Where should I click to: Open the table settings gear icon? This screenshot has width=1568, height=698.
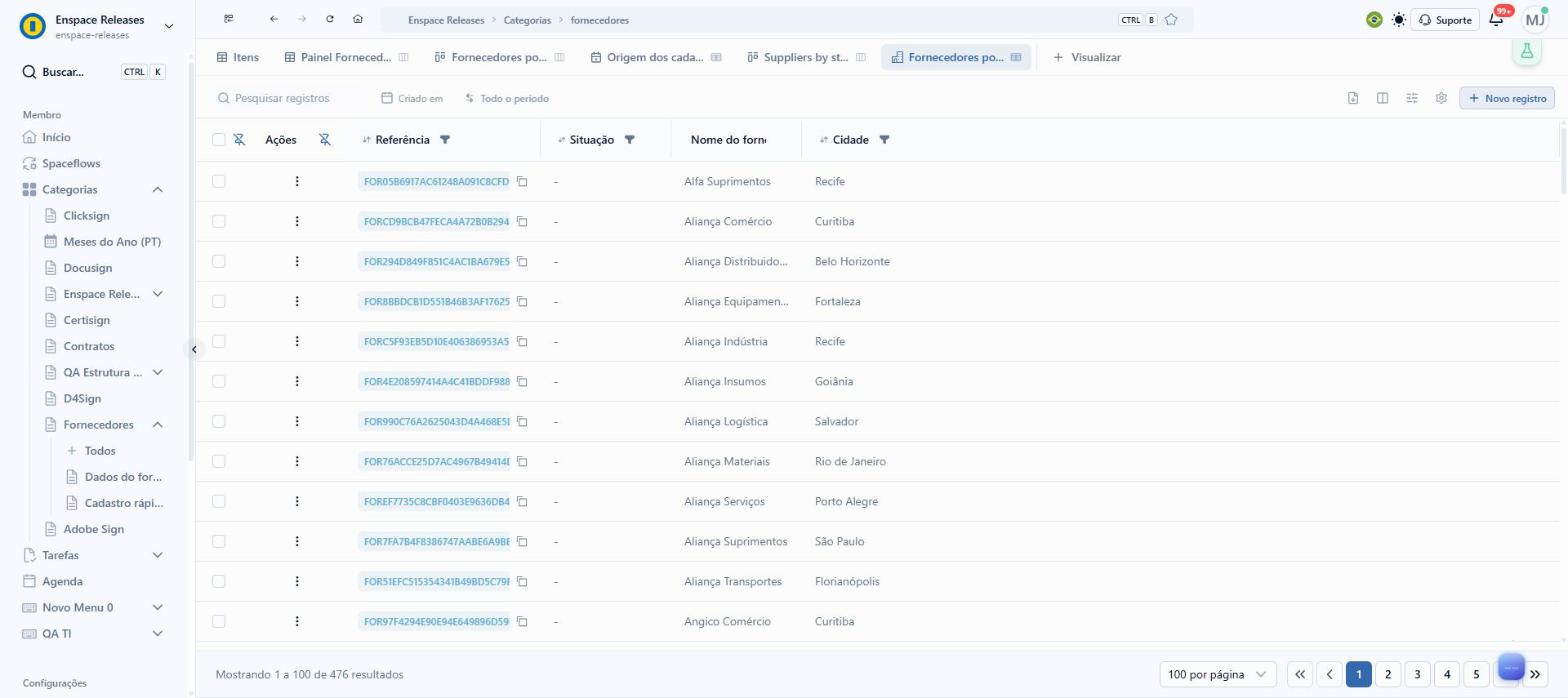point(1441,98)
